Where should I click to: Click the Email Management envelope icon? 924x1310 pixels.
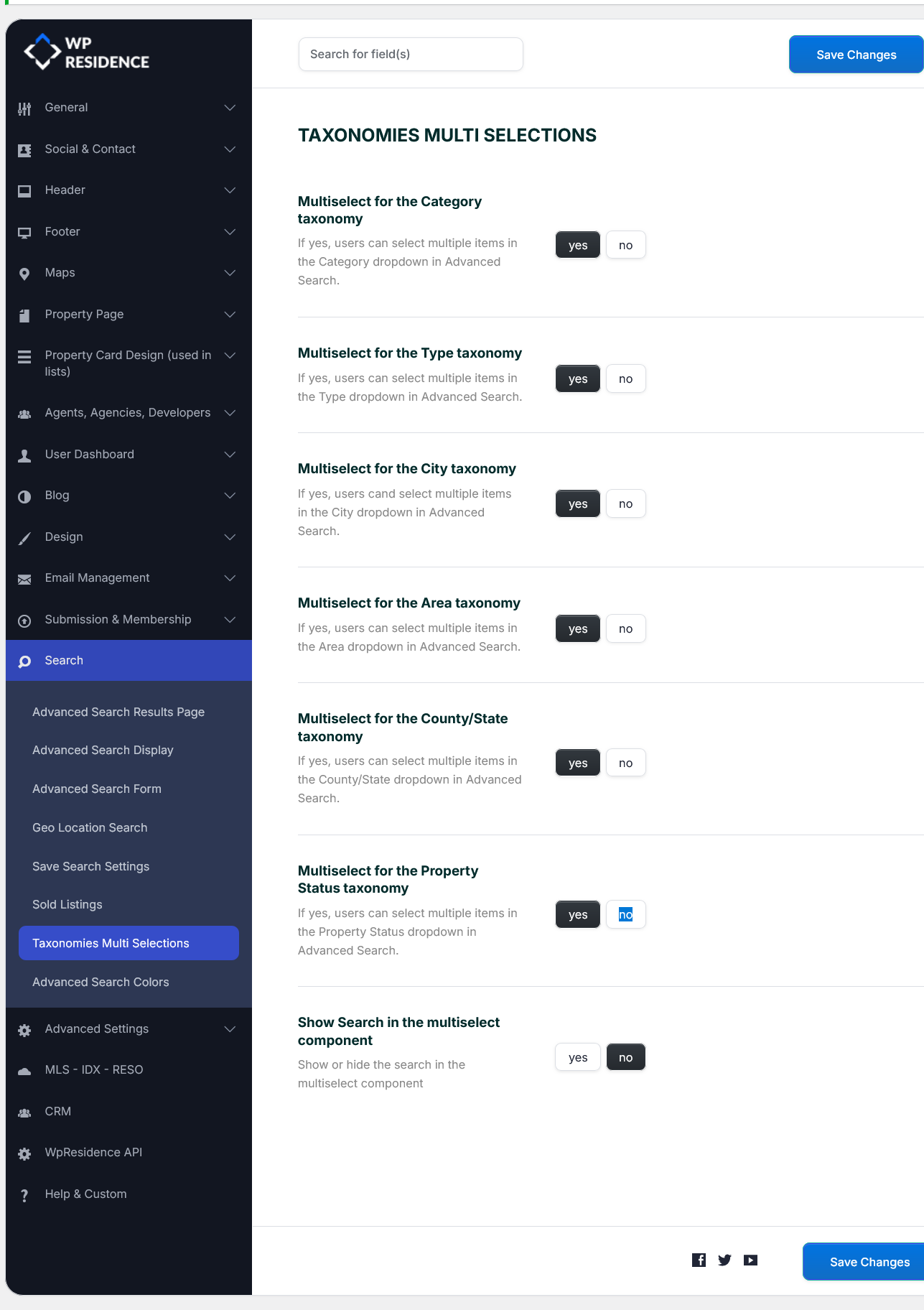pos(24,579)
